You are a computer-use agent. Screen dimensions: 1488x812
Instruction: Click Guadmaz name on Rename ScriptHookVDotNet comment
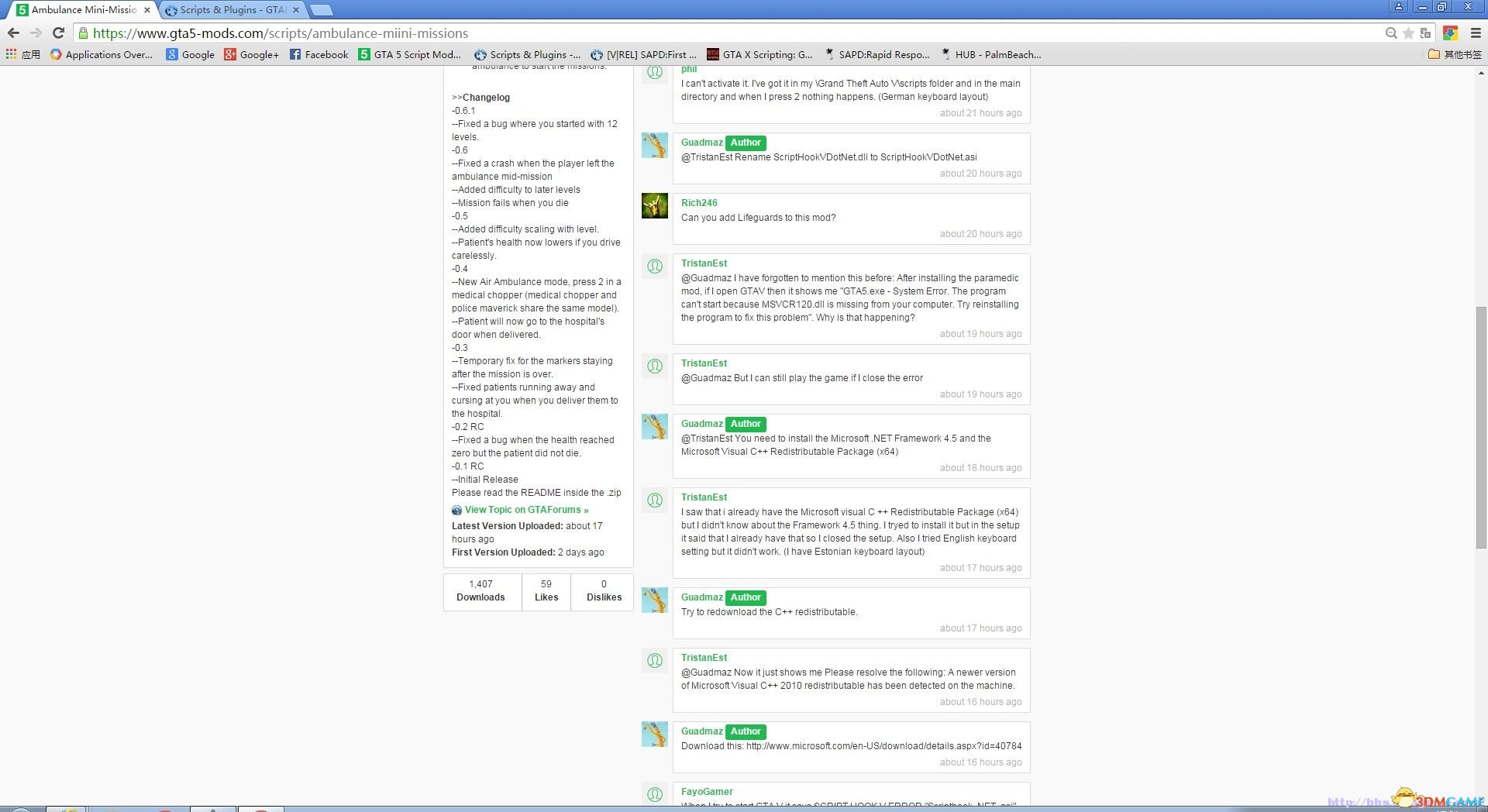pos(702,143)
